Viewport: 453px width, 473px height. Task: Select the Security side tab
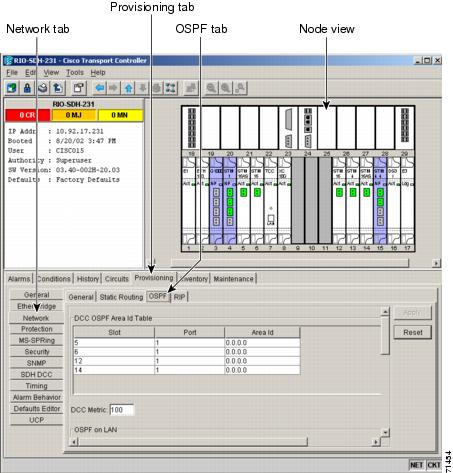(x=37, y=352)
